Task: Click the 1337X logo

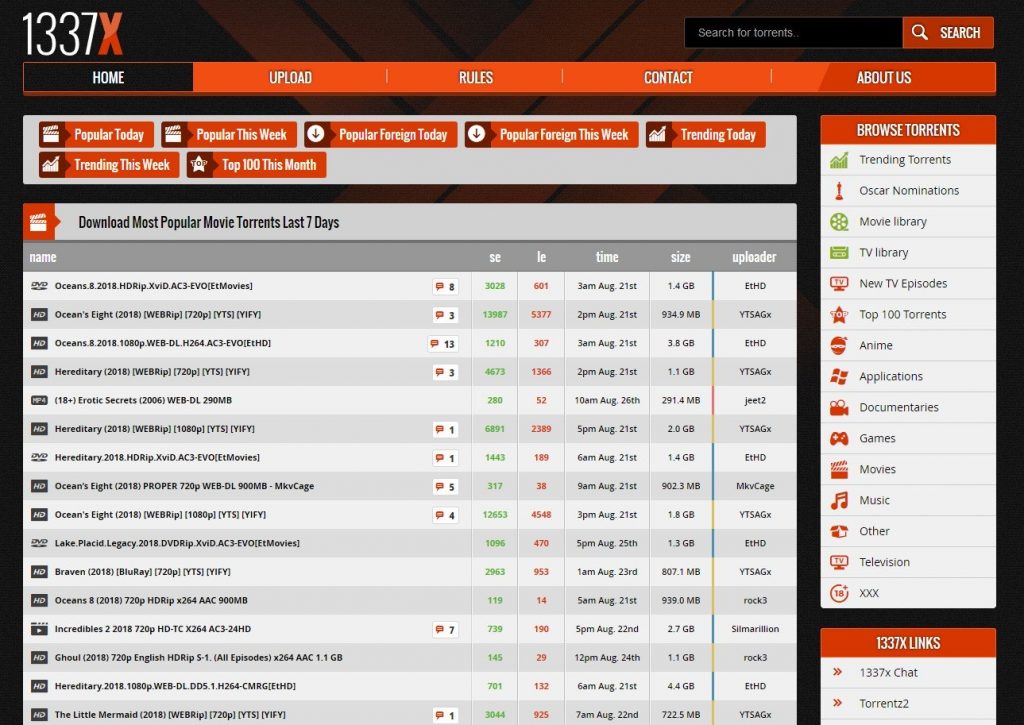Action: [73, 32]
